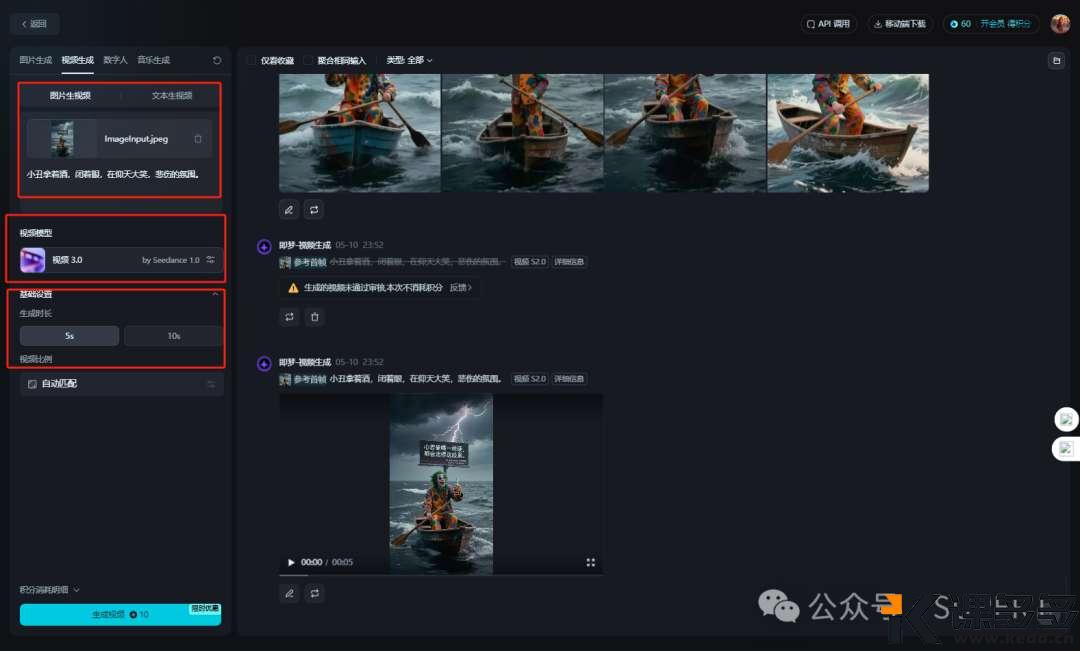Open video model settings sliders icon
The height and width of the screenshot is (651, 1080).
[210, 260]
